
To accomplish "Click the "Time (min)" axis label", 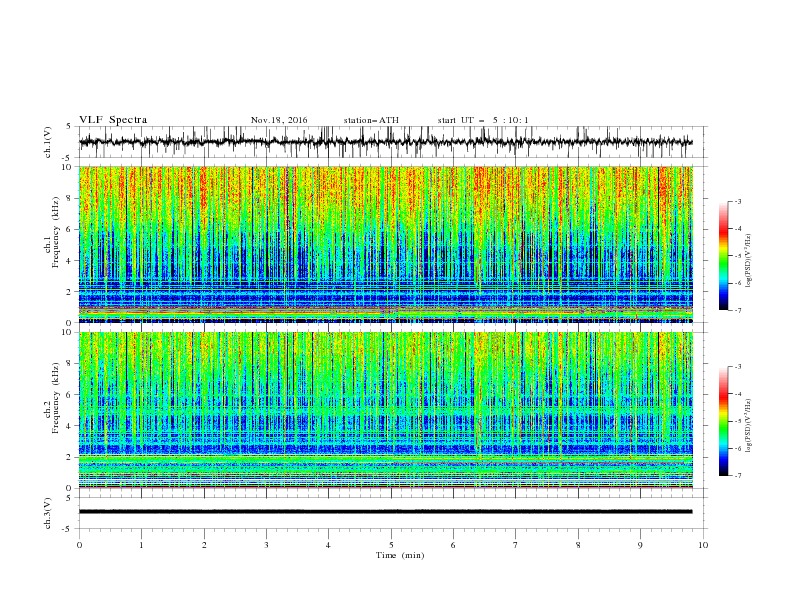I will tap(400, 555).
